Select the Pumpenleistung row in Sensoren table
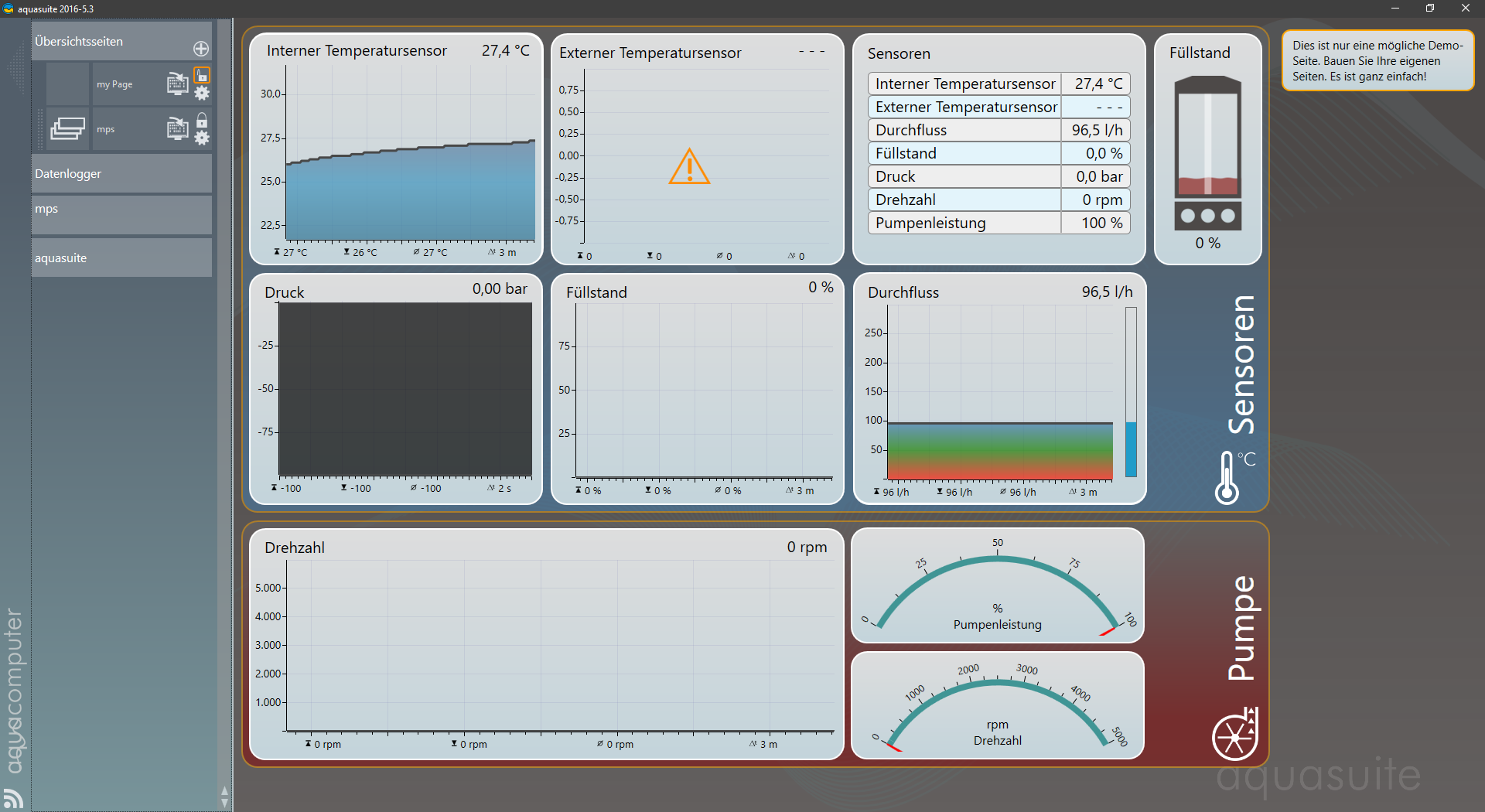Viewport: 1485px width, 812px height. coord(999,223)
